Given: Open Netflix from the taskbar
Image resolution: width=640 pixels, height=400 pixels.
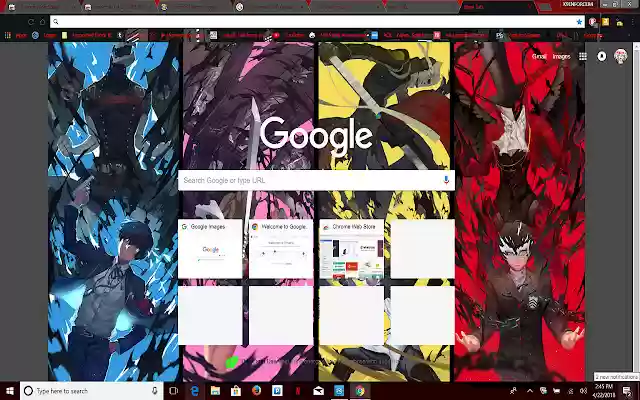Looking at the screenshot, I should pos(298,391).
